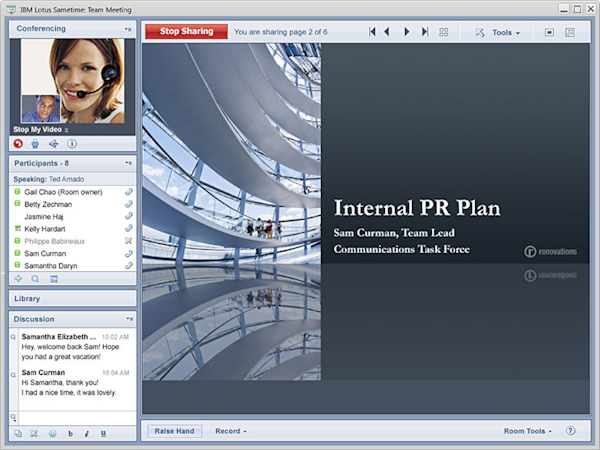Open the Participants panel menu arrow
Screen dimensions: 600x450
(x=128, y=163)
